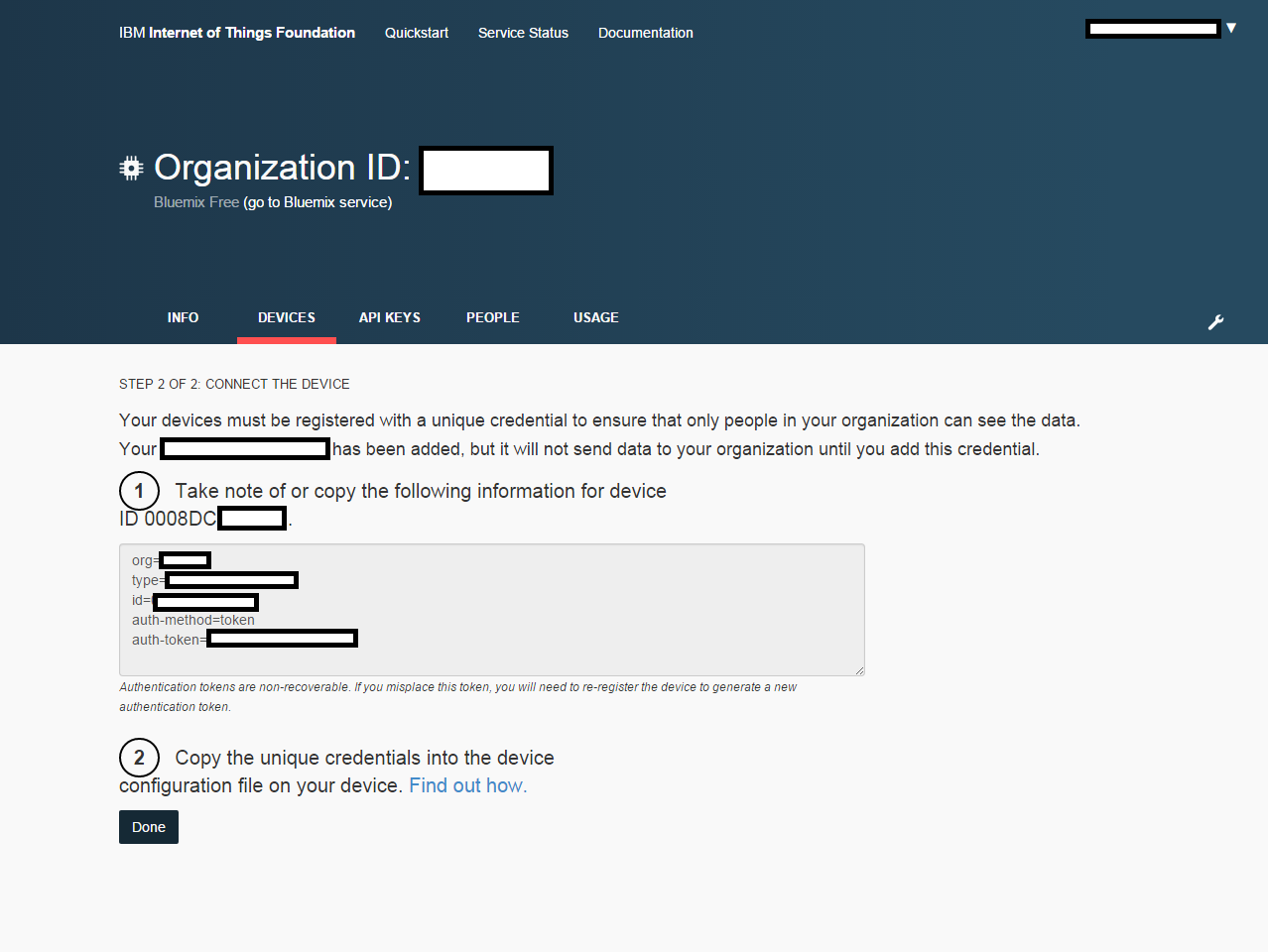Open Quickstart in the top navigation
This screenshot has height=952, width=1268.
pos(417,33)
